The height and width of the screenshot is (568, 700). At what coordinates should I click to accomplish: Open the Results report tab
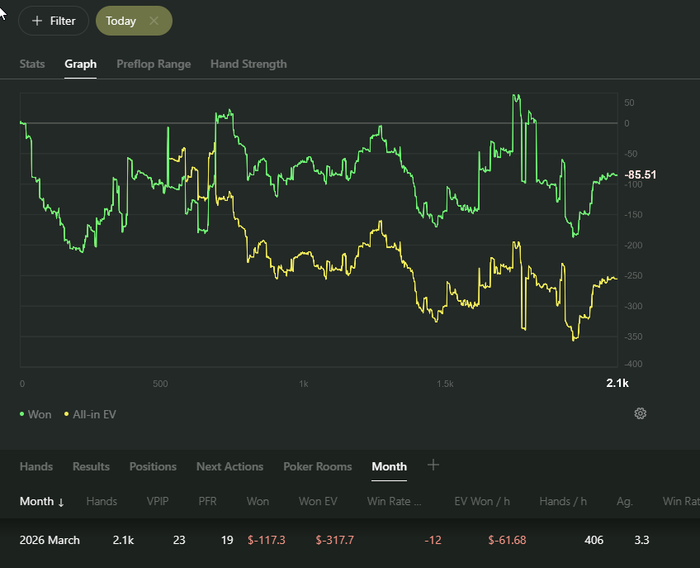point(91,467)
